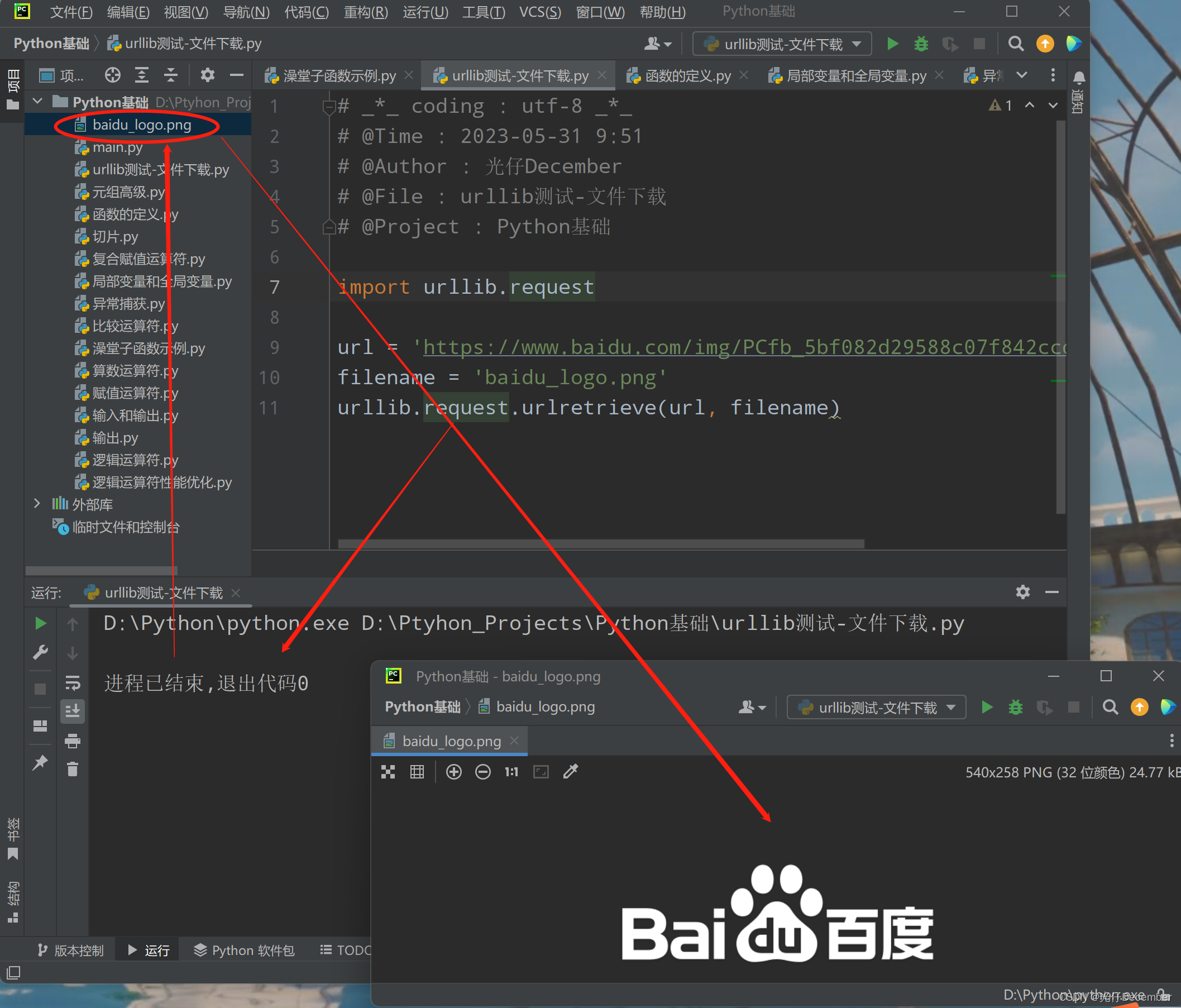Open Python 软件包 tool window
Viewport: 1181px width, 1008px height.
[244, 950]
